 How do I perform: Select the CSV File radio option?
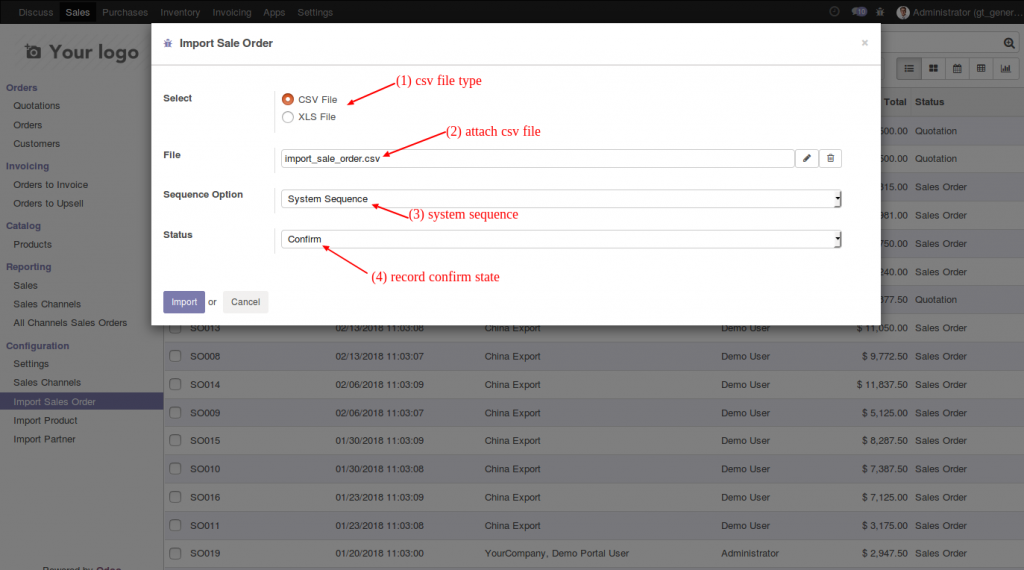coord(288,99)
